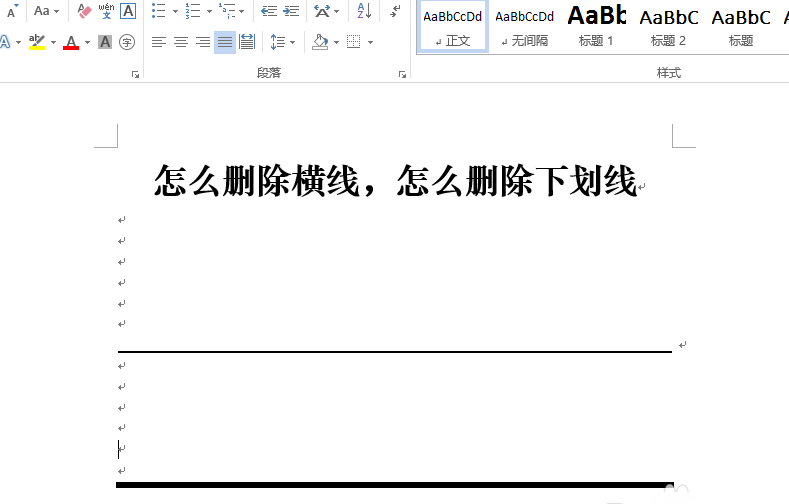Click the Character Border icon
The width and height of the screenshot is (789, 504).
(x=128, y=11)
